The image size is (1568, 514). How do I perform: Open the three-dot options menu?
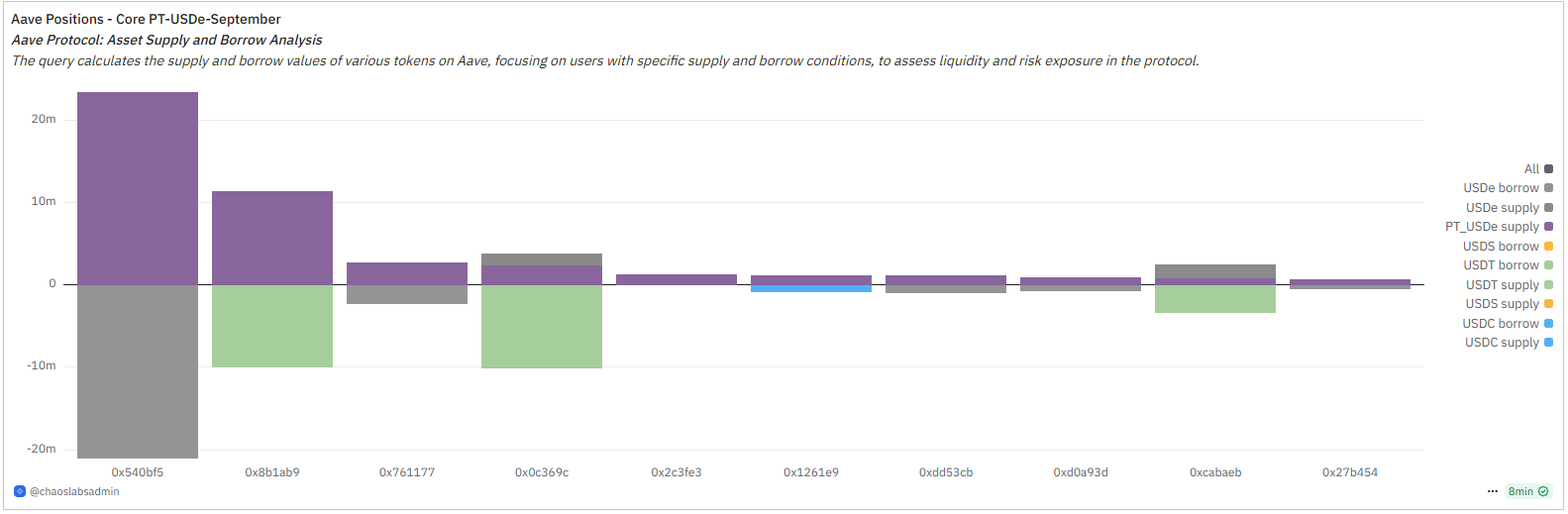1493,491
